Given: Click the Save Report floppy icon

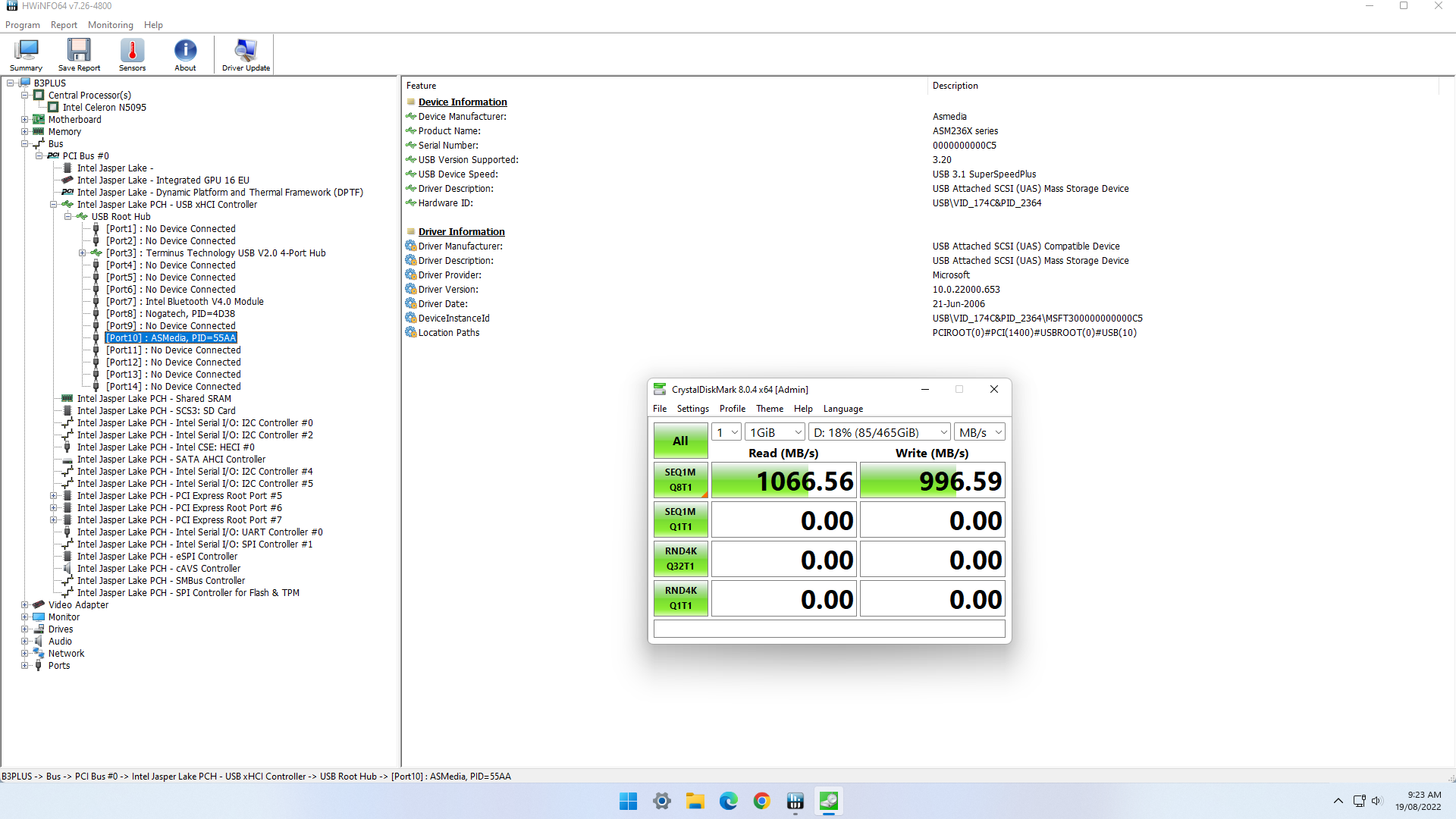Looking at the screenshot, I should [79, 55].
